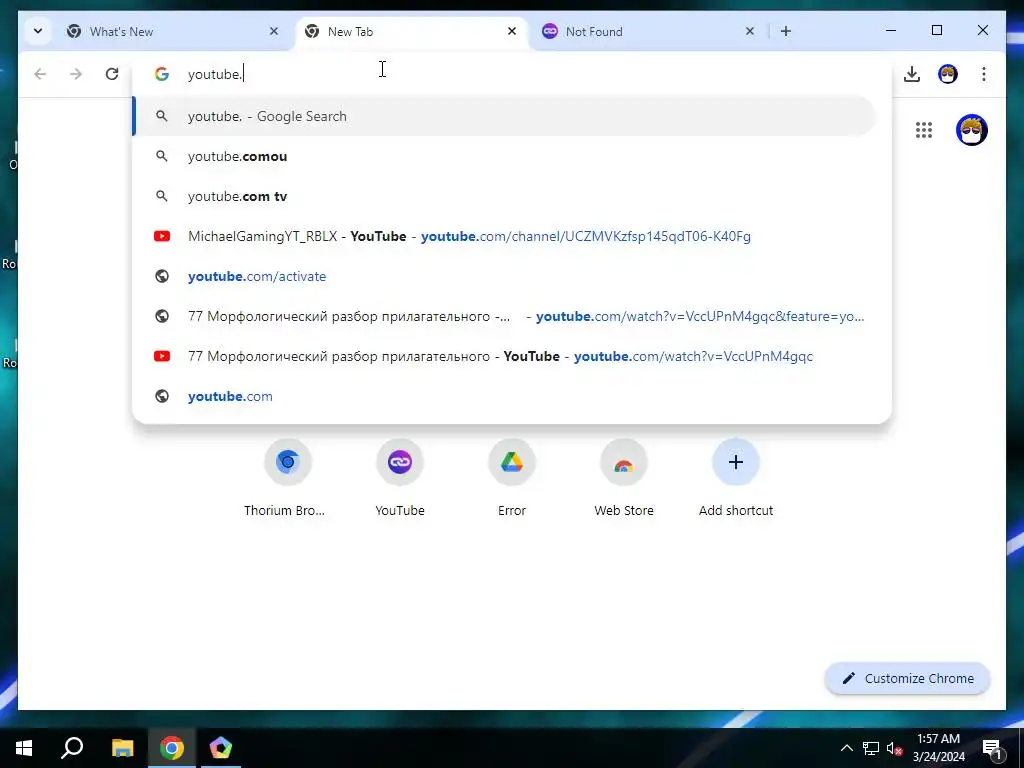Screen dimensions: 1024x768
Task: Open the tab search dropdown arrow
Action: pyautogui.click(x=38, y=31)
